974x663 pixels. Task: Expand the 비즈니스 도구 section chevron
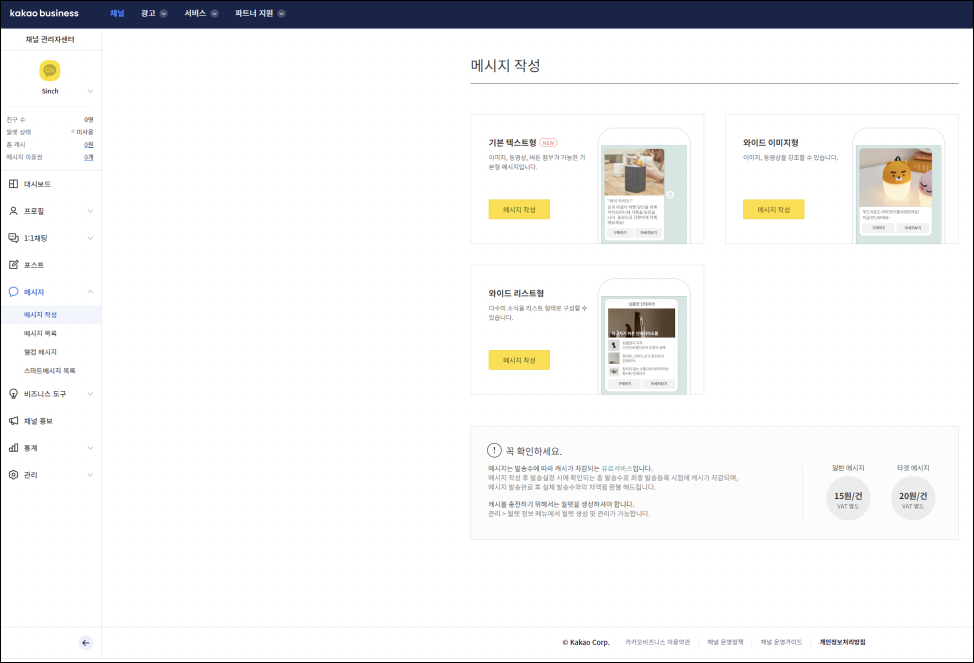[x=90, y=394]
